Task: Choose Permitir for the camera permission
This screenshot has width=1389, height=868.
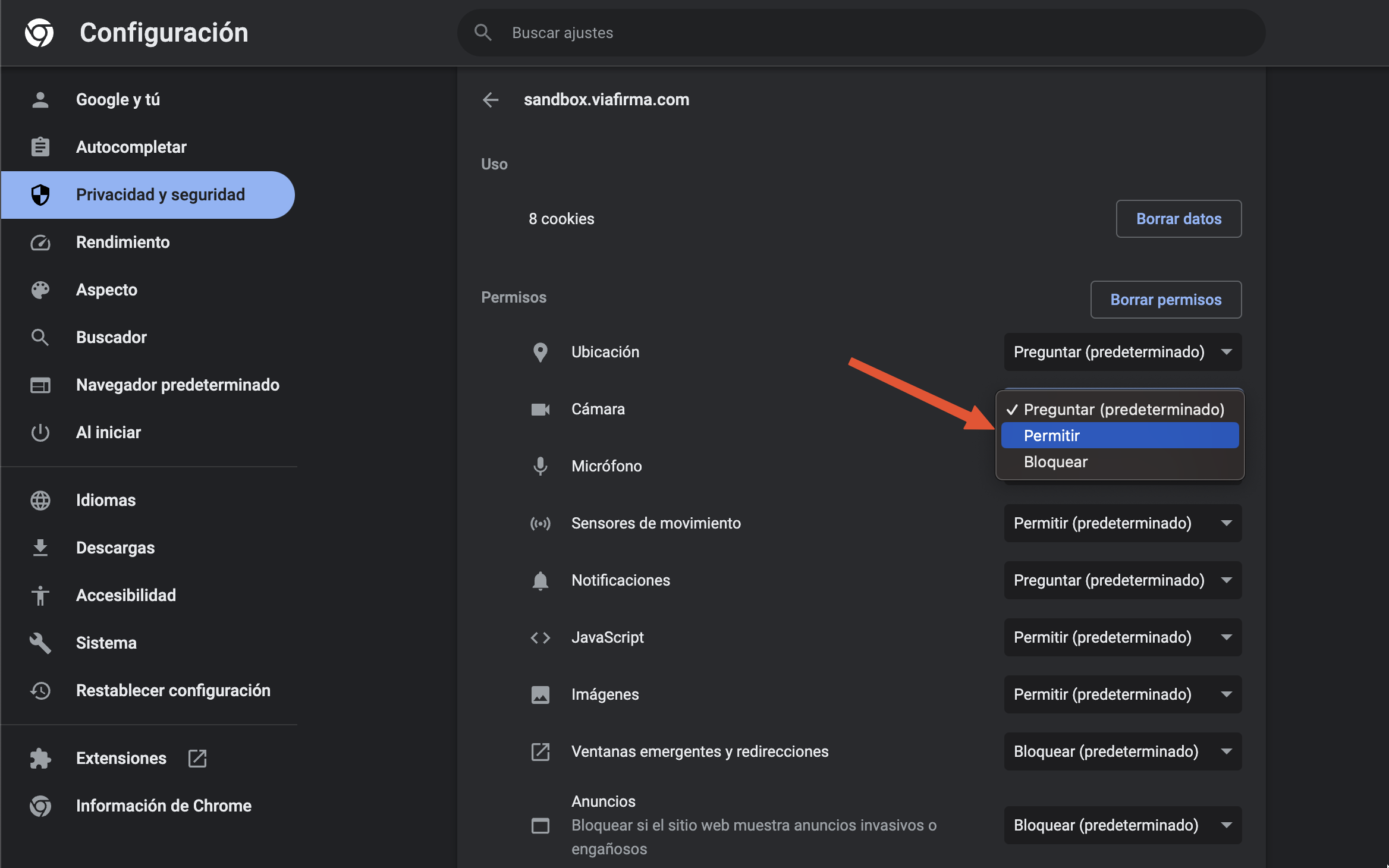Action: pos(1120,436)
